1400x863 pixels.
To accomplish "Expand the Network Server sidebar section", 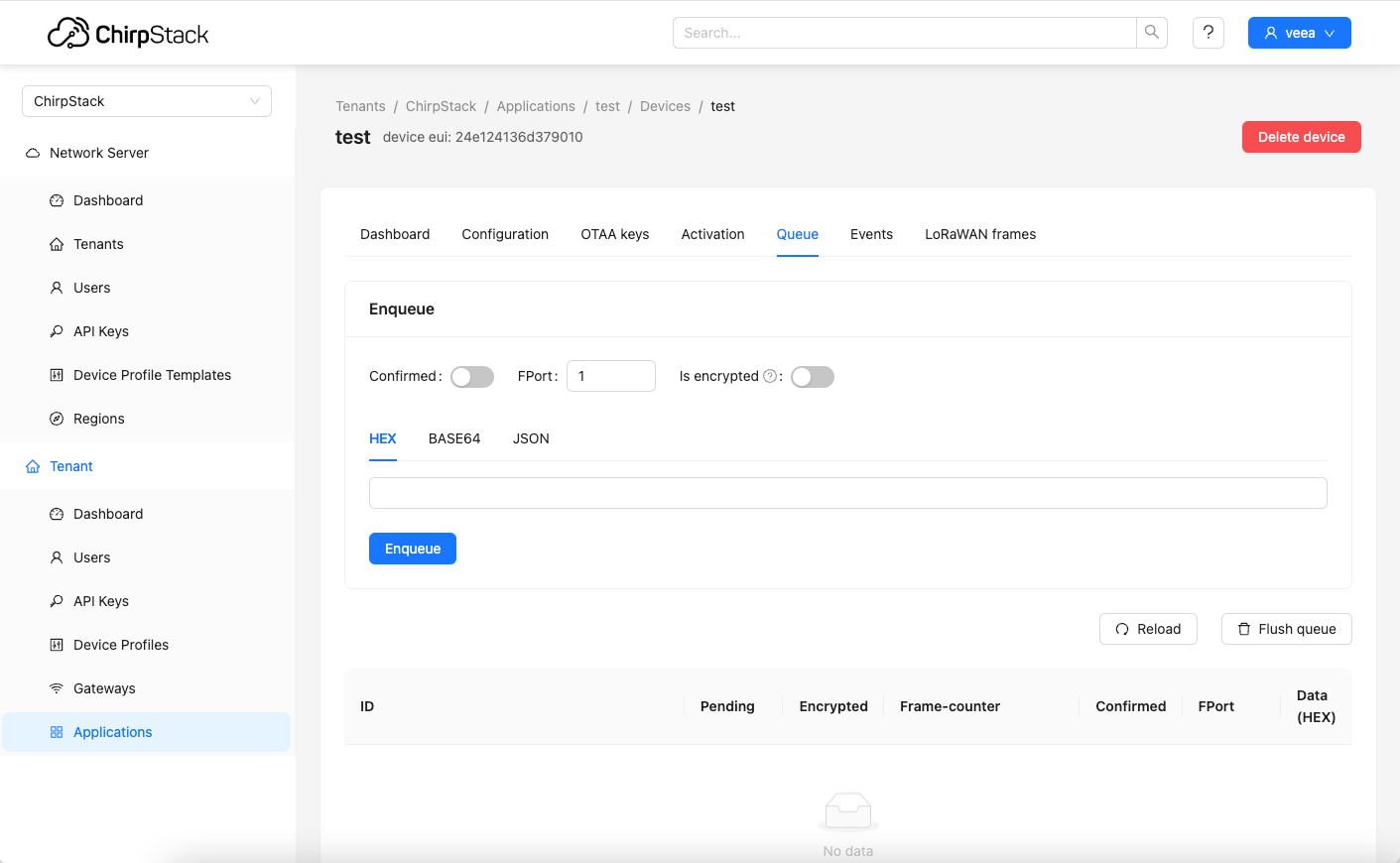I will (147, 153).
